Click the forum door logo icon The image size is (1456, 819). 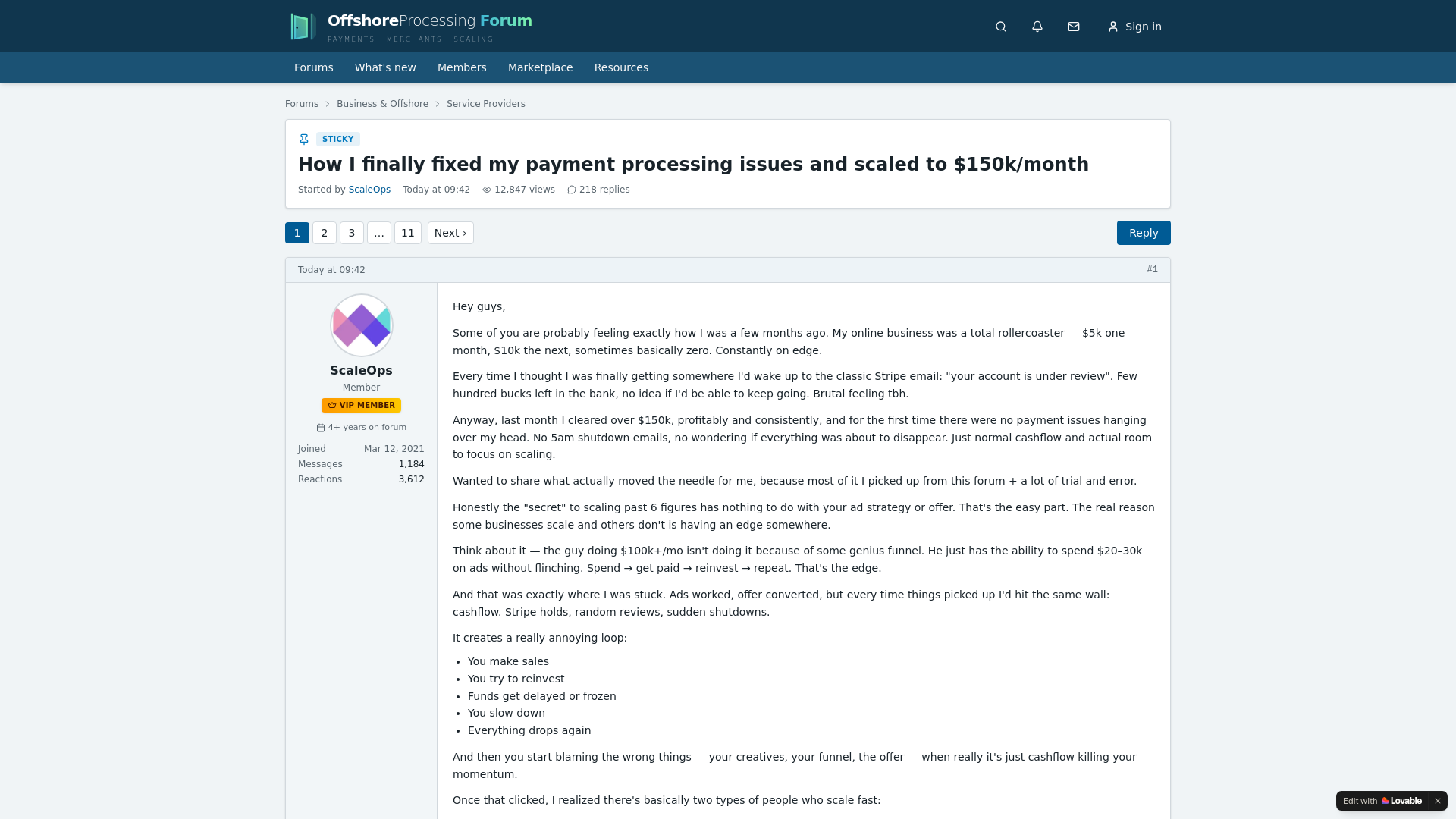click(x=303, y=27)
